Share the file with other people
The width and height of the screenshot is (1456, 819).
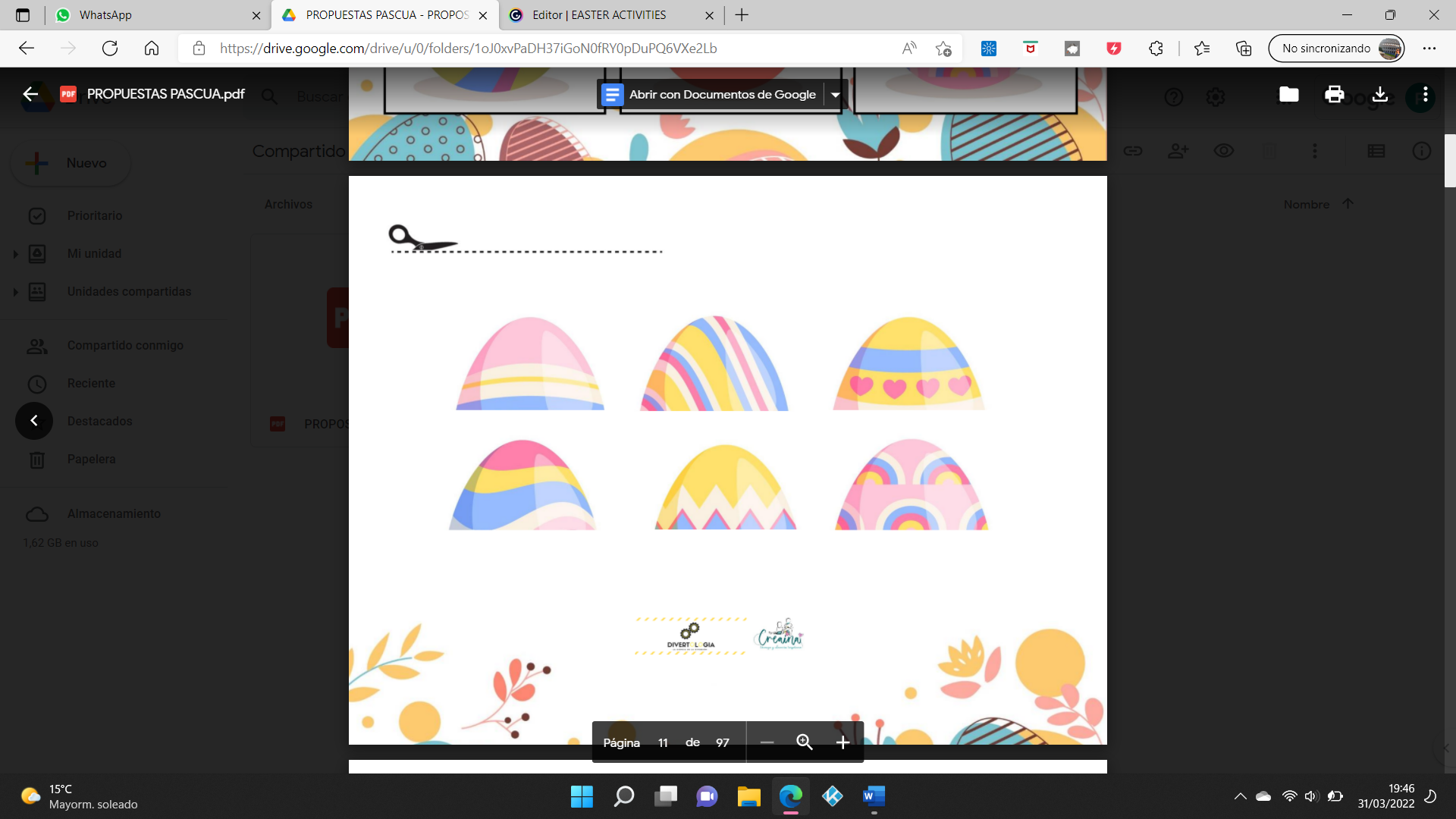coord(1178,151)
